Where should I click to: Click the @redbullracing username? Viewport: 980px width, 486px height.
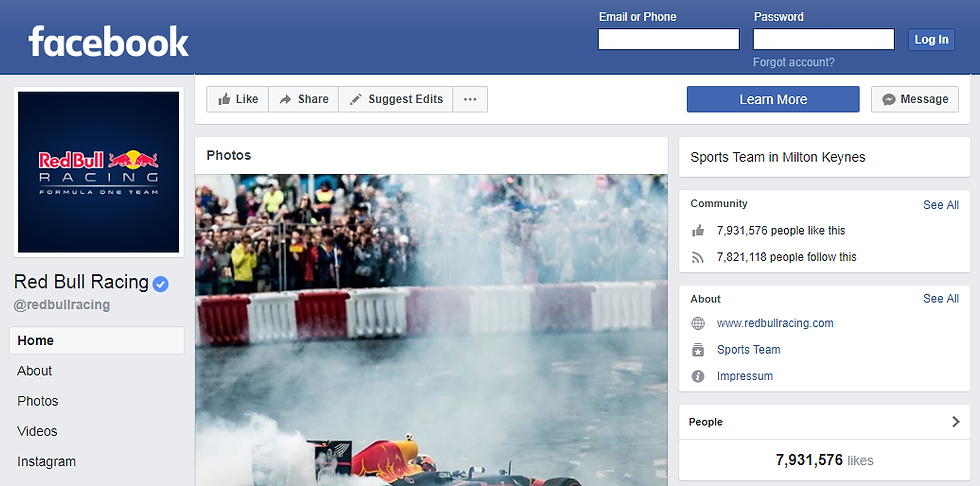62,305
